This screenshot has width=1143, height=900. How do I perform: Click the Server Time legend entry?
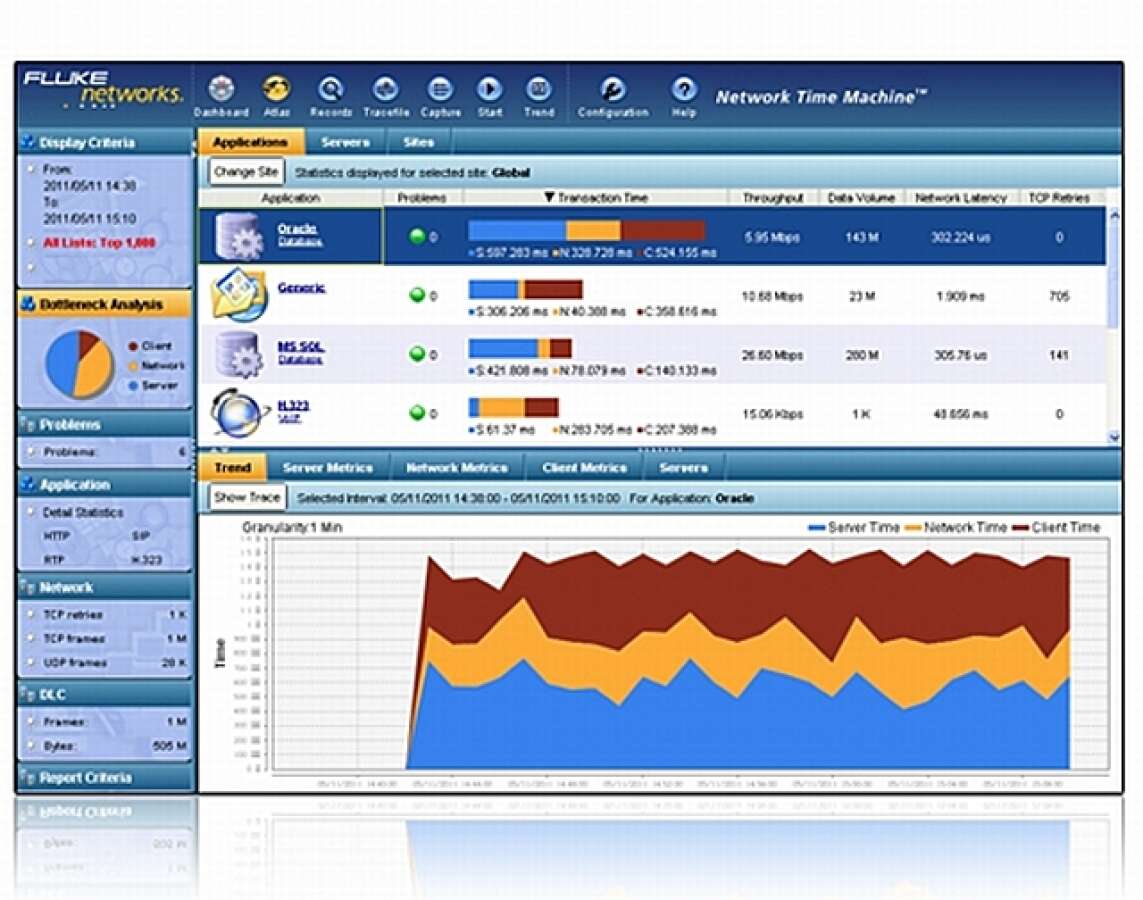click(x=854, y=527)
